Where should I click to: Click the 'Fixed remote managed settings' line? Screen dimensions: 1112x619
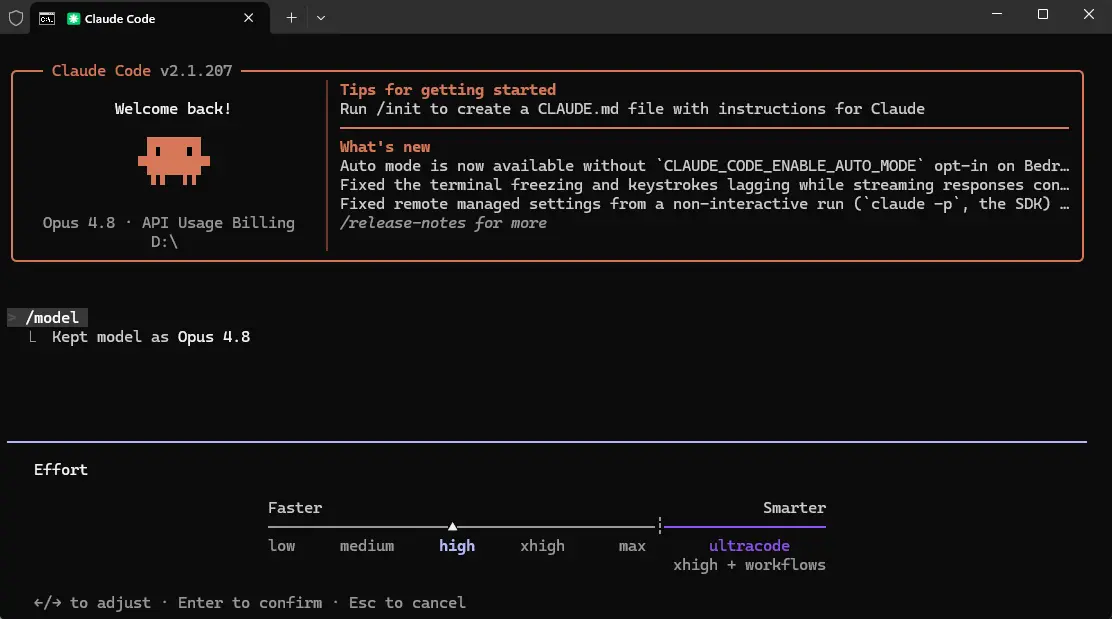(x=704, y=204)
